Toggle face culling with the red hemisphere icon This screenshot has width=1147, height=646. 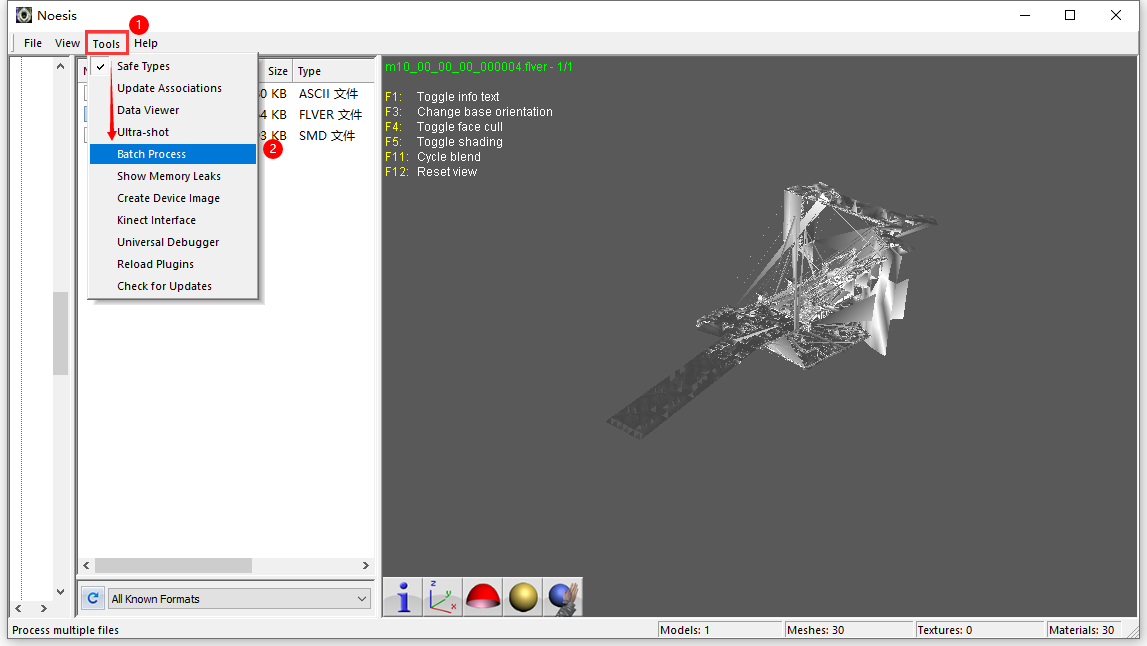[482, 597]
